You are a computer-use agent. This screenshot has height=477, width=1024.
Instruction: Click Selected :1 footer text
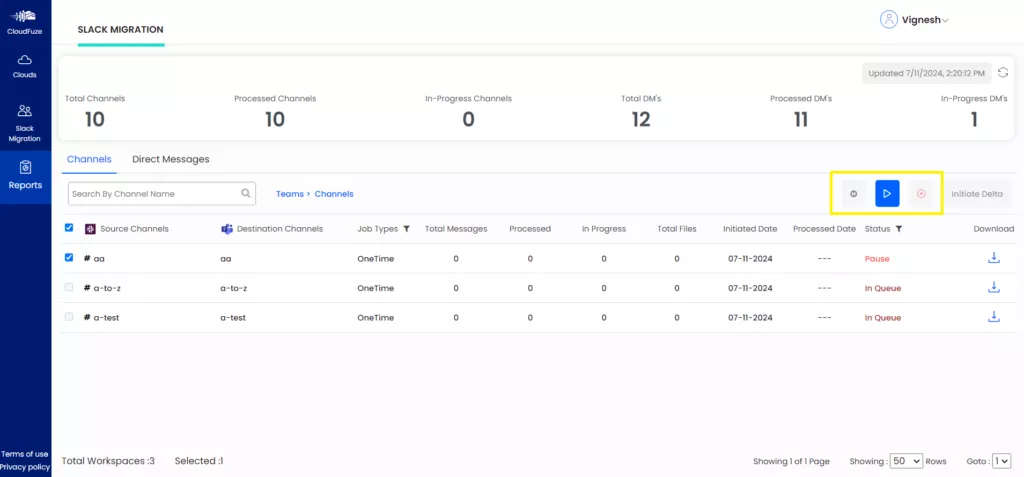click(199, 461)
